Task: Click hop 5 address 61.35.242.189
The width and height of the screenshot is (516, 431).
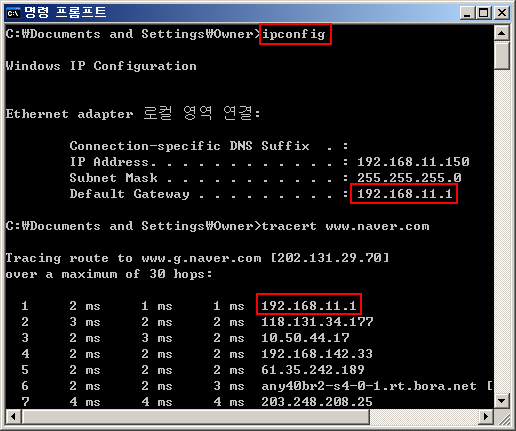Action: (x=313, y=370)
